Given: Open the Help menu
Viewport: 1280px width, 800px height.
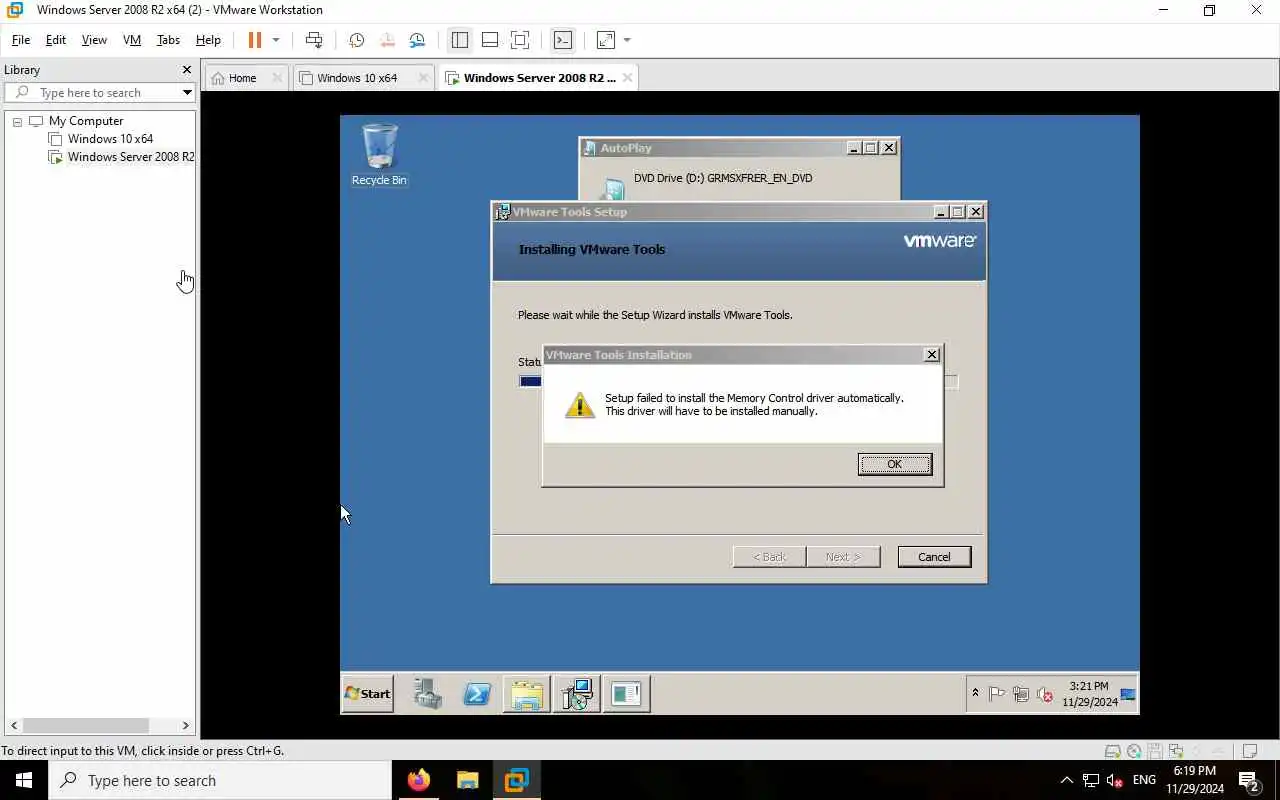Looking at the screenshot, I should click(x=208, y=40).
